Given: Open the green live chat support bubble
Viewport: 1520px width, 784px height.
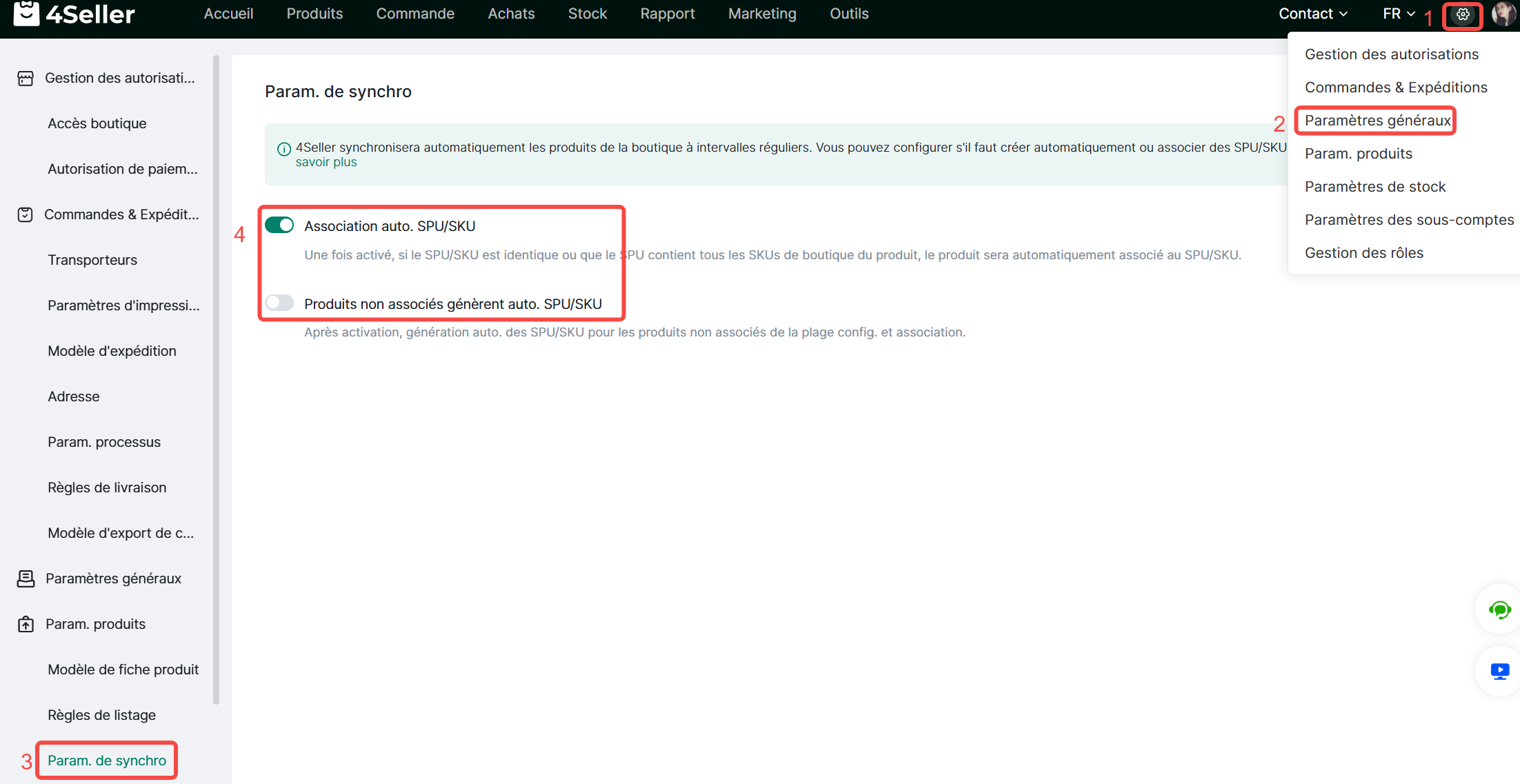Looking at the screenshot, I should pyautogui.click(x=1499, y=610).
